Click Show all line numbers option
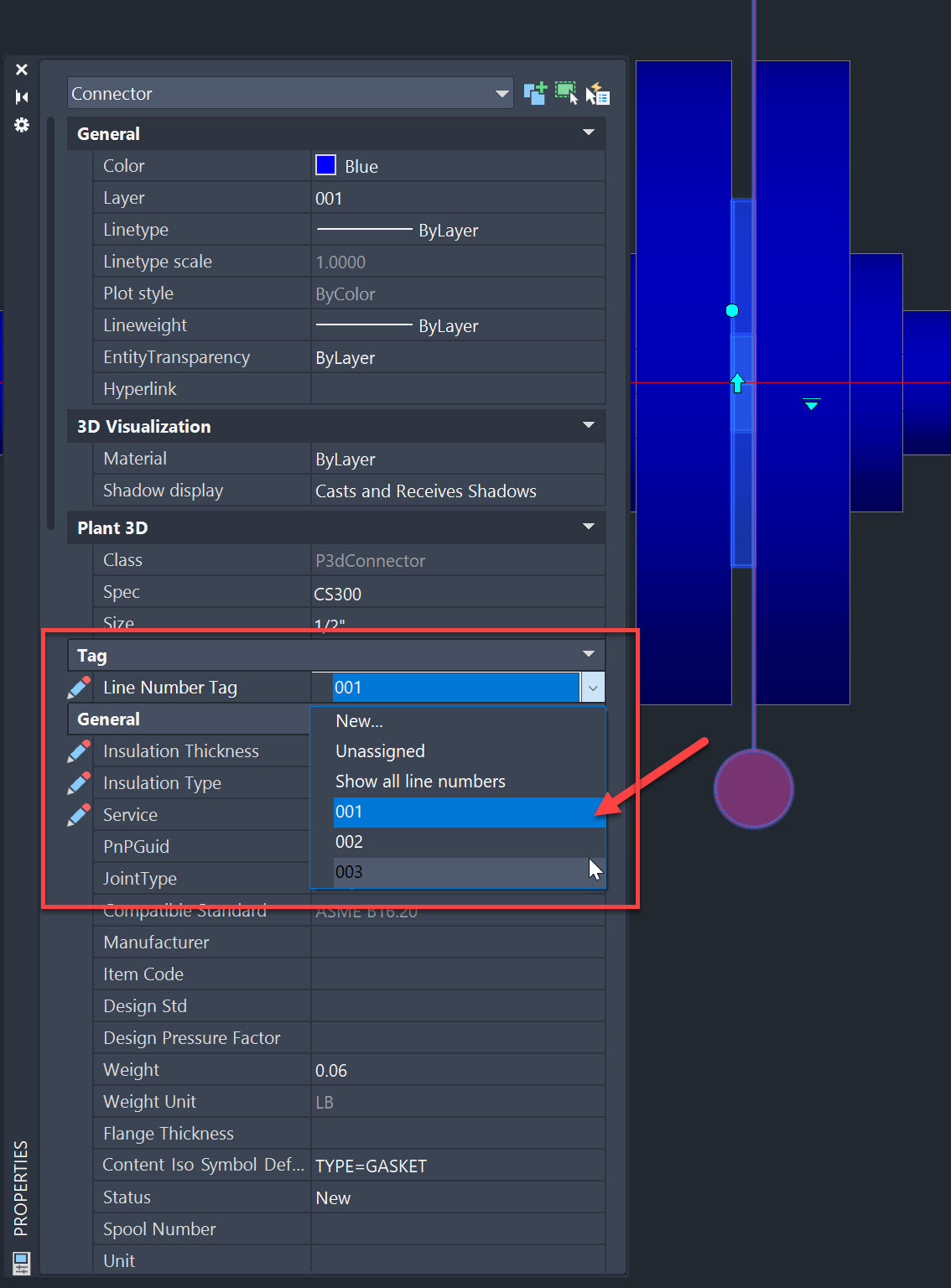This screenshot has height=1288, width=951. (x=420, y=781)
